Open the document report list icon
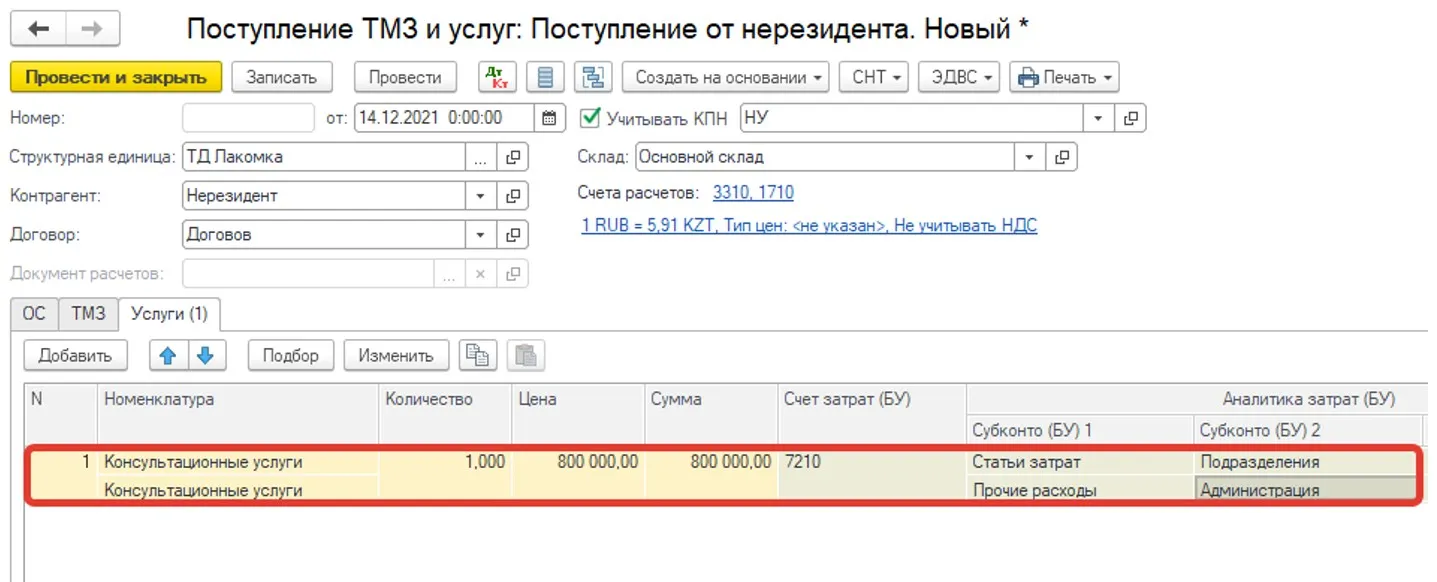 click(545, 77)
